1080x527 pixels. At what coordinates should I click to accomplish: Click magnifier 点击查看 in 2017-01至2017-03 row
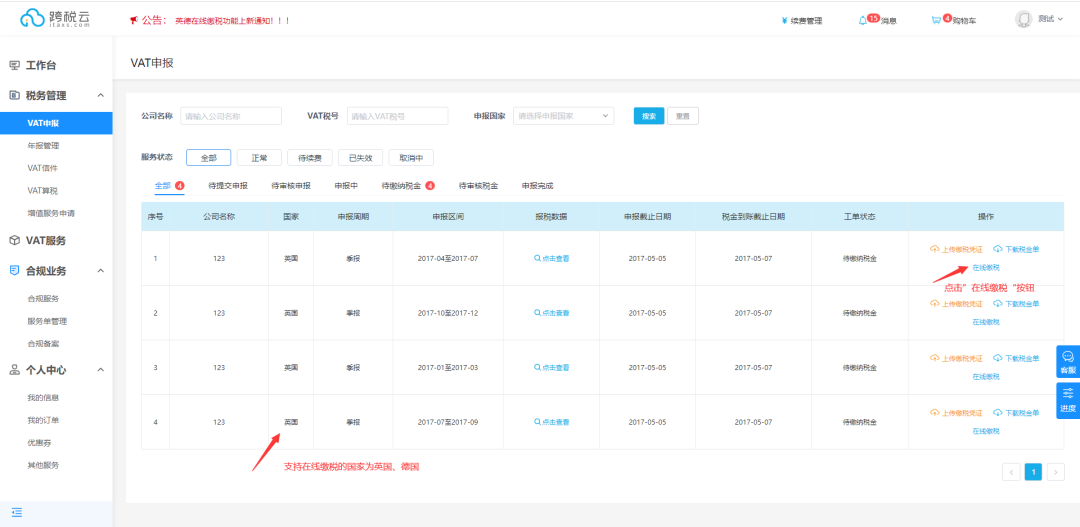[552, 367]
